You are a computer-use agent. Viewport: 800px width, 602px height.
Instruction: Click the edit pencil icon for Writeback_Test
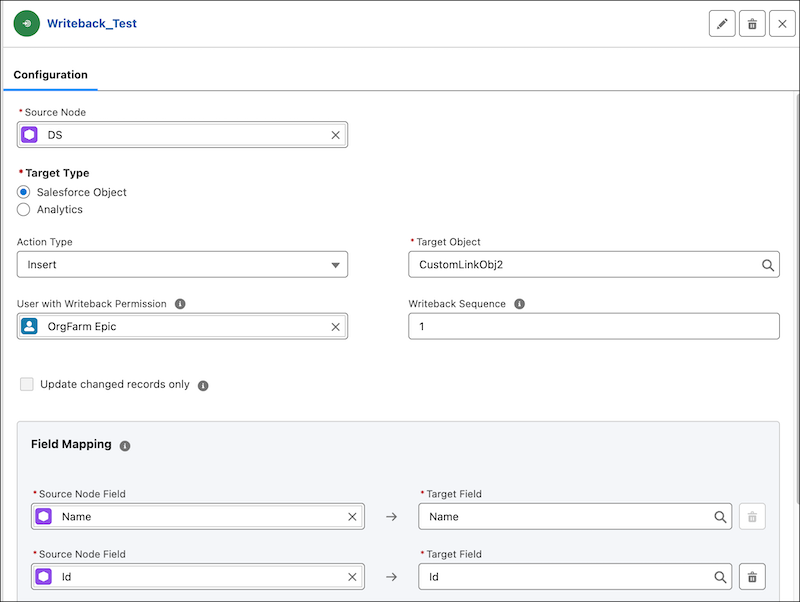pos(722,24)
